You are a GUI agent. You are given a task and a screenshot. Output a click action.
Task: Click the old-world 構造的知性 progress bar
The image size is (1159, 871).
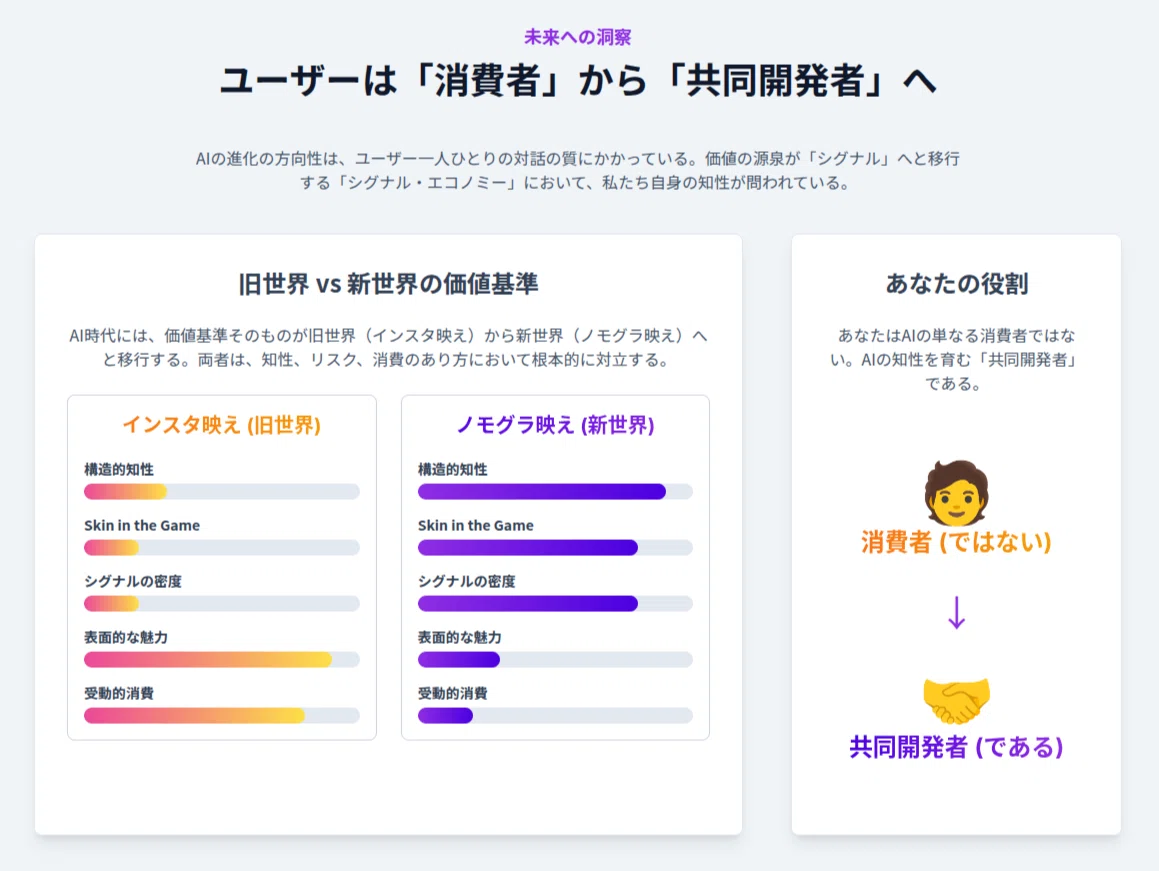pos(222,492)
